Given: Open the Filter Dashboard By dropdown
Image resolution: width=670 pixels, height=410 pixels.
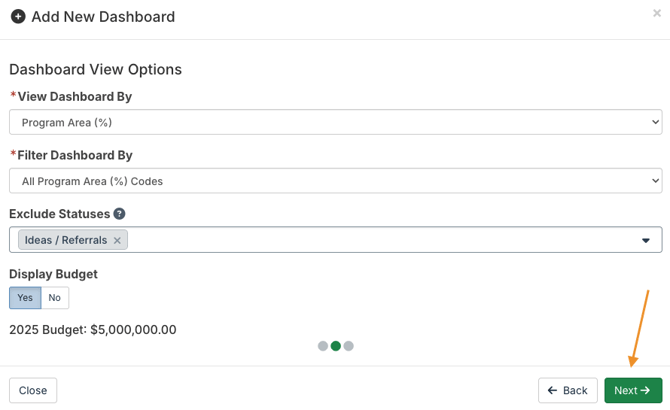Looking at the screenshot, I should [335, 181].
